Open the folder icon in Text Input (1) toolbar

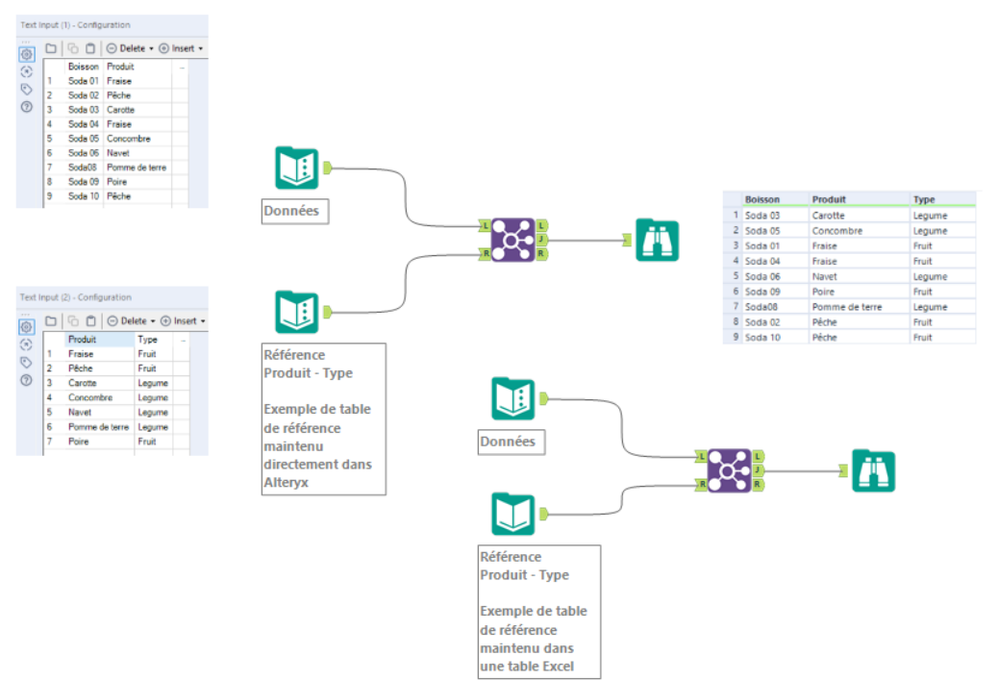click(x=51, y=48)
